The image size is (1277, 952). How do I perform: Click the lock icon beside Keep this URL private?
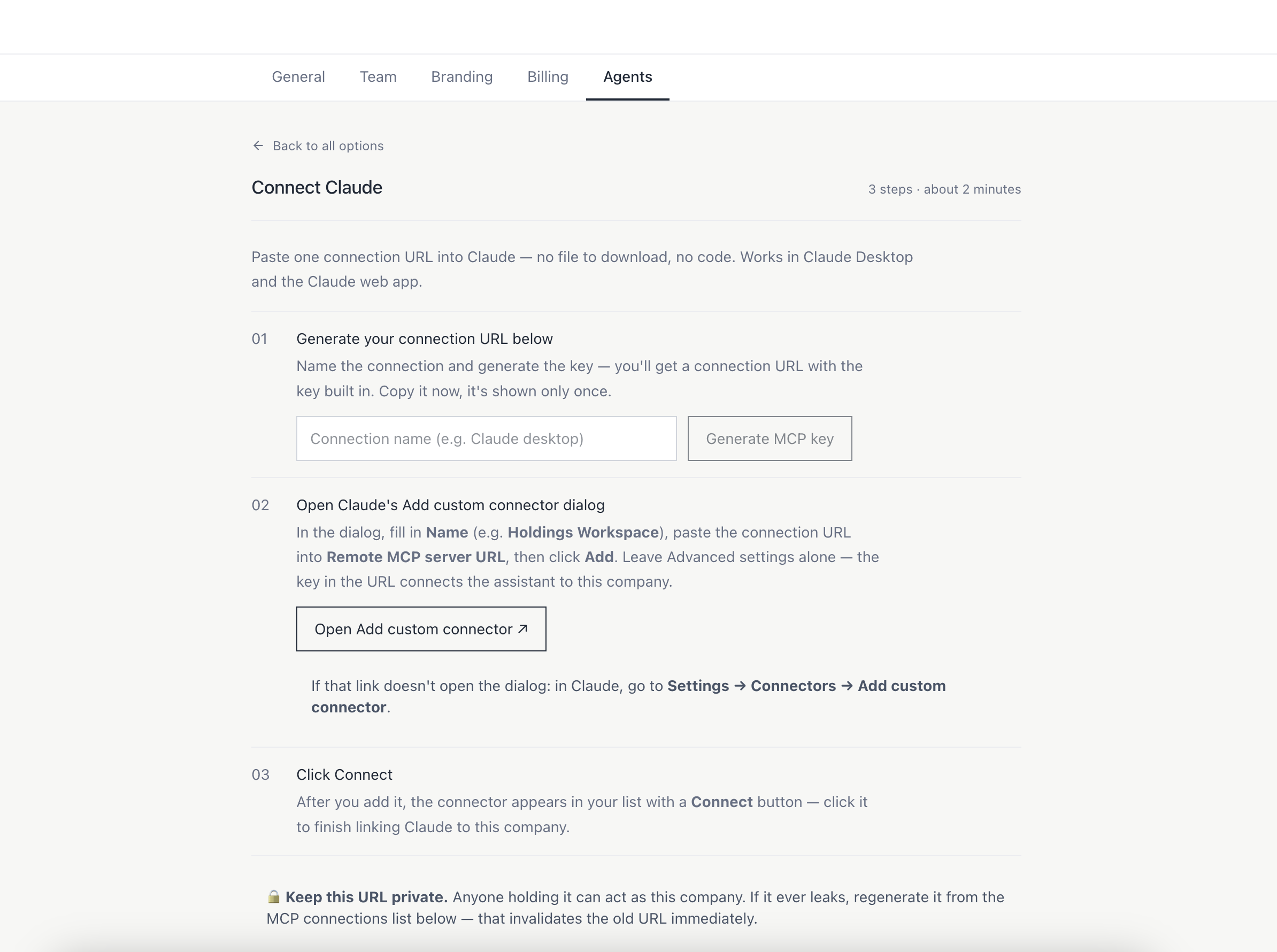[x=274, y=897]
